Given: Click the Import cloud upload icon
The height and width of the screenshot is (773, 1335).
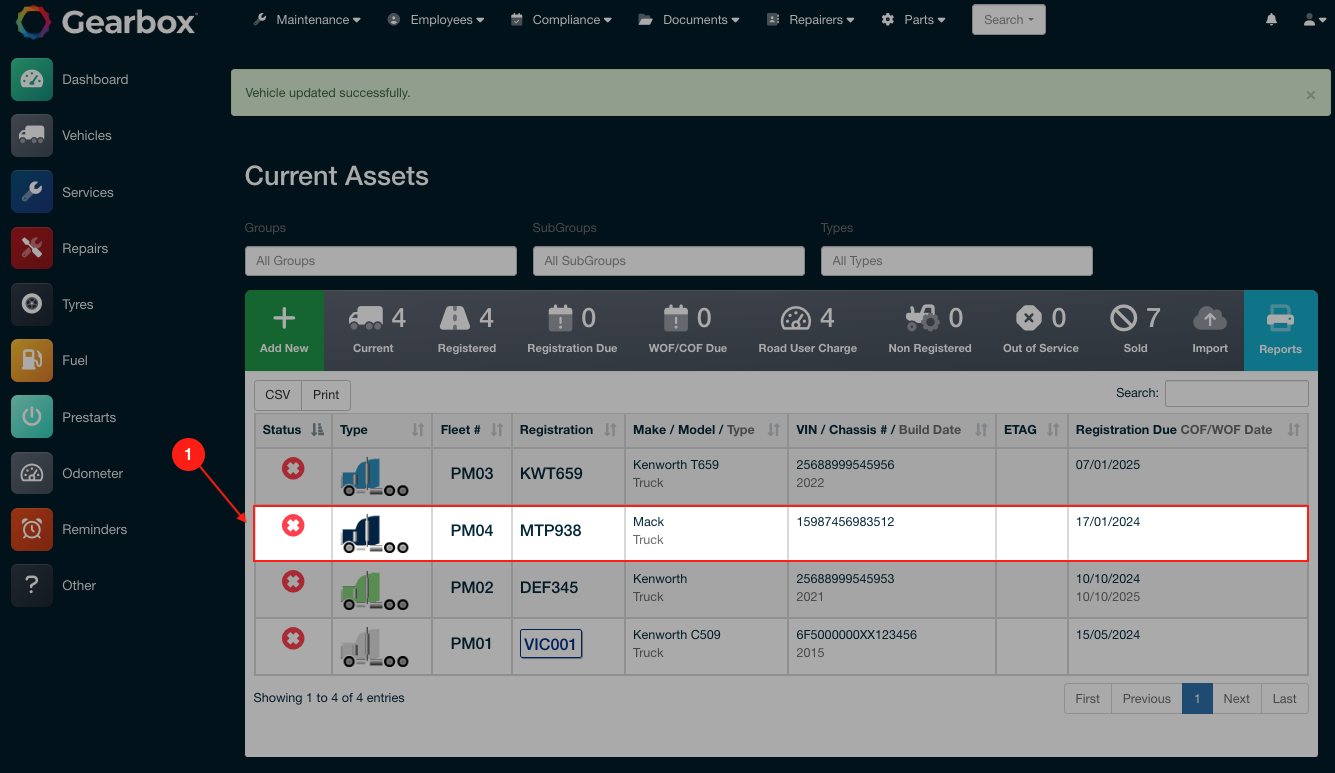Looking at the screenshot, I should point(1209,319).
